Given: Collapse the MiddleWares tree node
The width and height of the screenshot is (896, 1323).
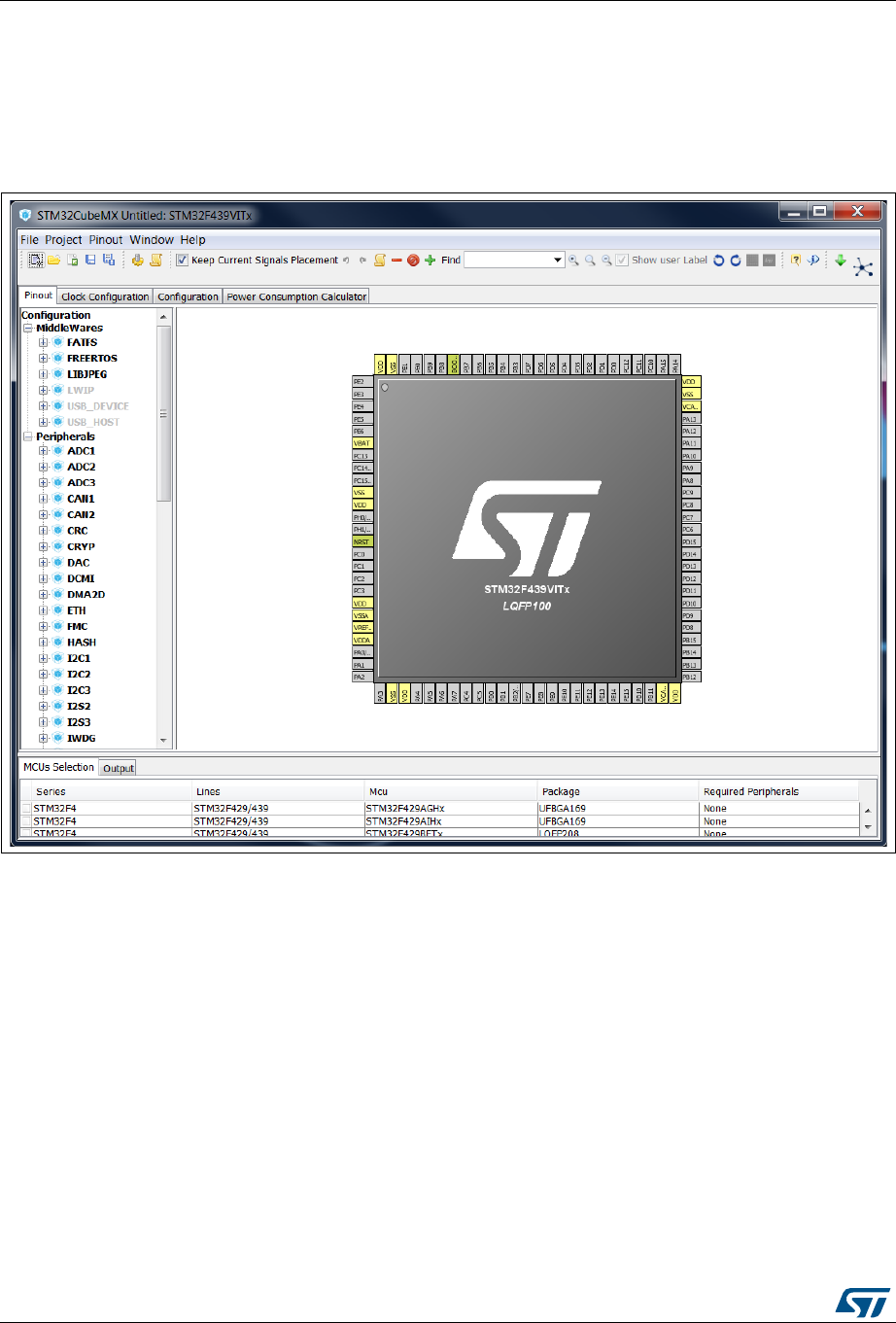Looking at the screenshot, I should (x=27, y=328).
